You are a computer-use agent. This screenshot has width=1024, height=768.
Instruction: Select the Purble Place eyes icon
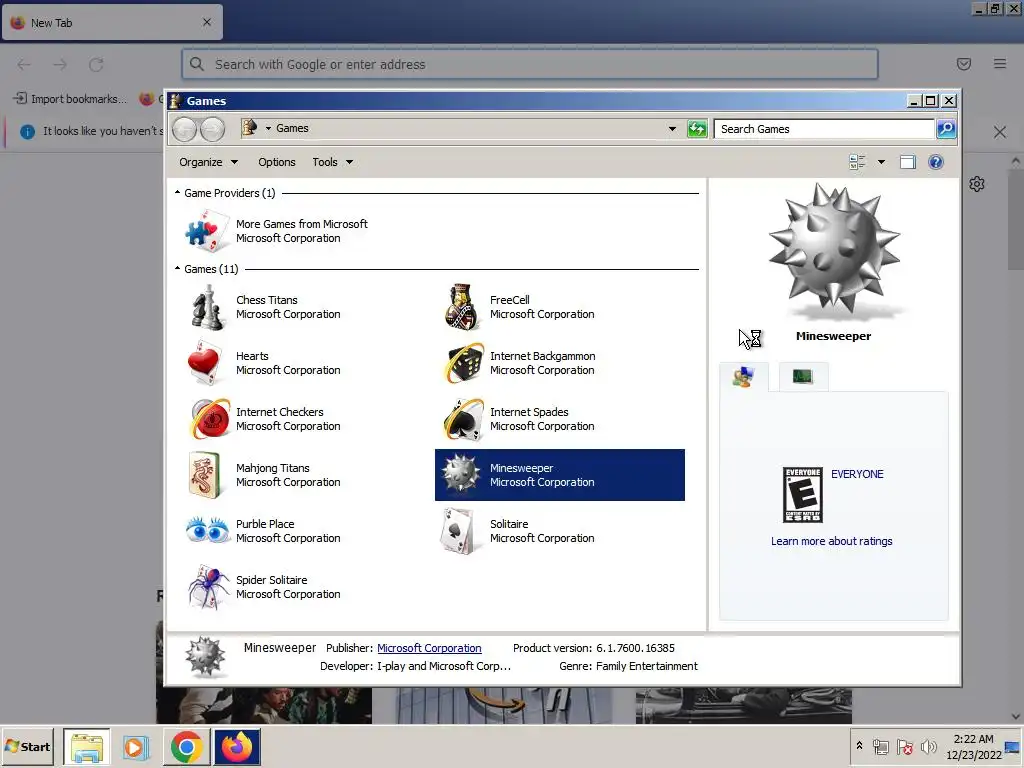pos(208,530)
